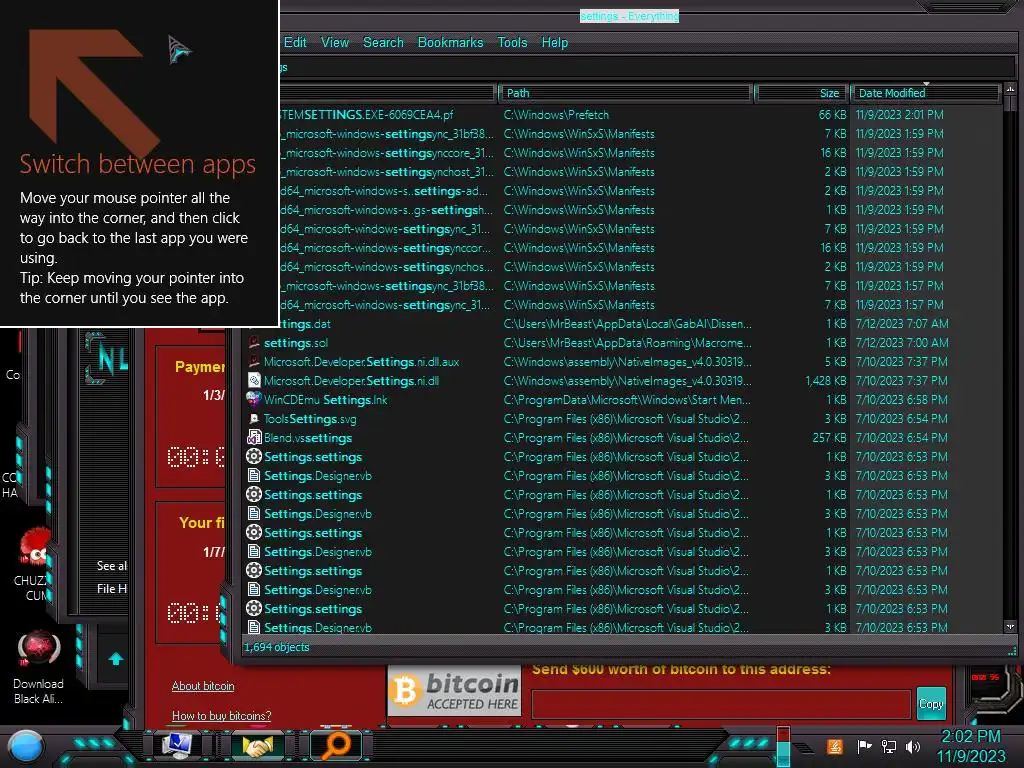The height and width of the screenshot is (768, 1024).
Task: Select the d64 s..gs-settingsh manifest result
Action: click(387, 210)
